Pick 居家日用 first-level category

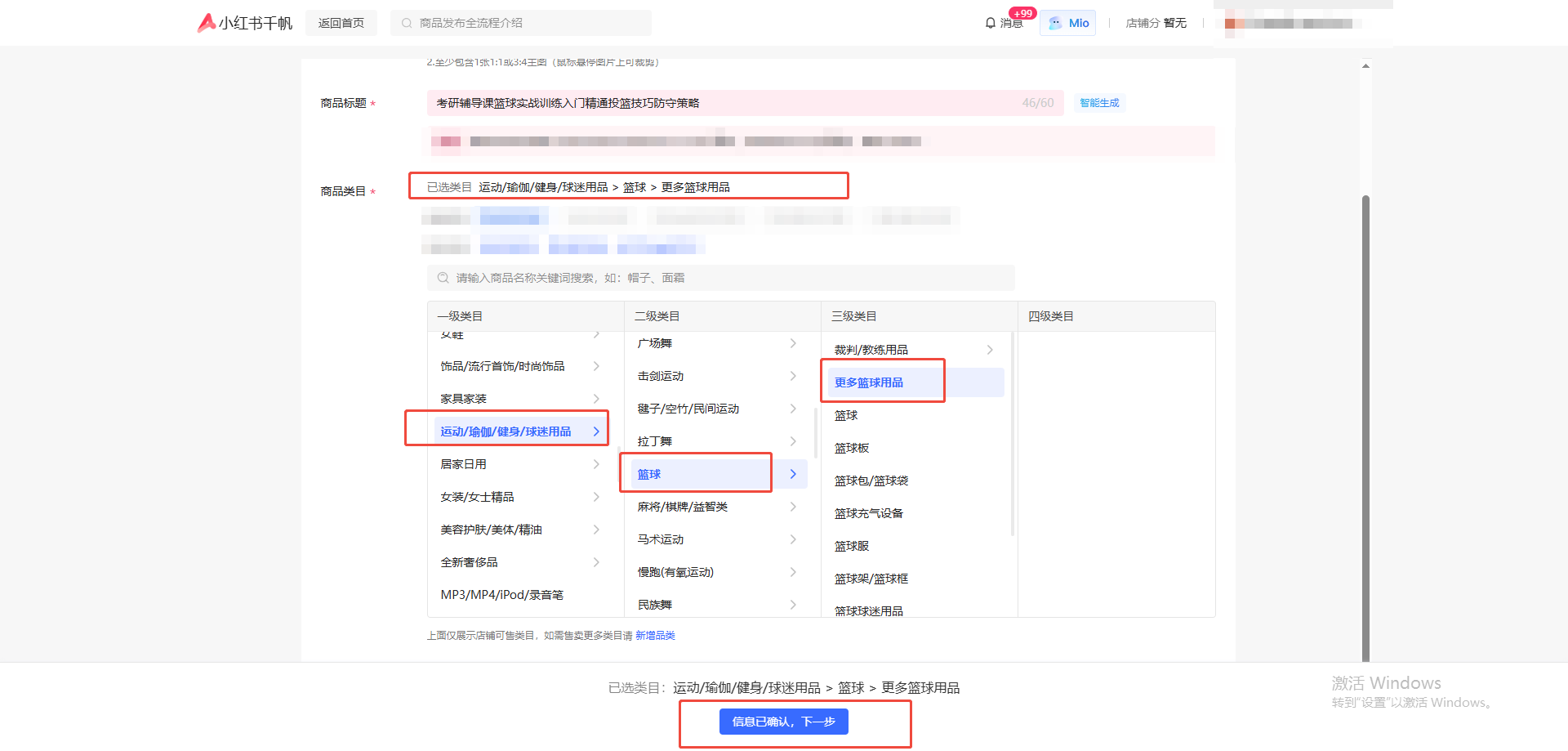[x=464, y=464]
